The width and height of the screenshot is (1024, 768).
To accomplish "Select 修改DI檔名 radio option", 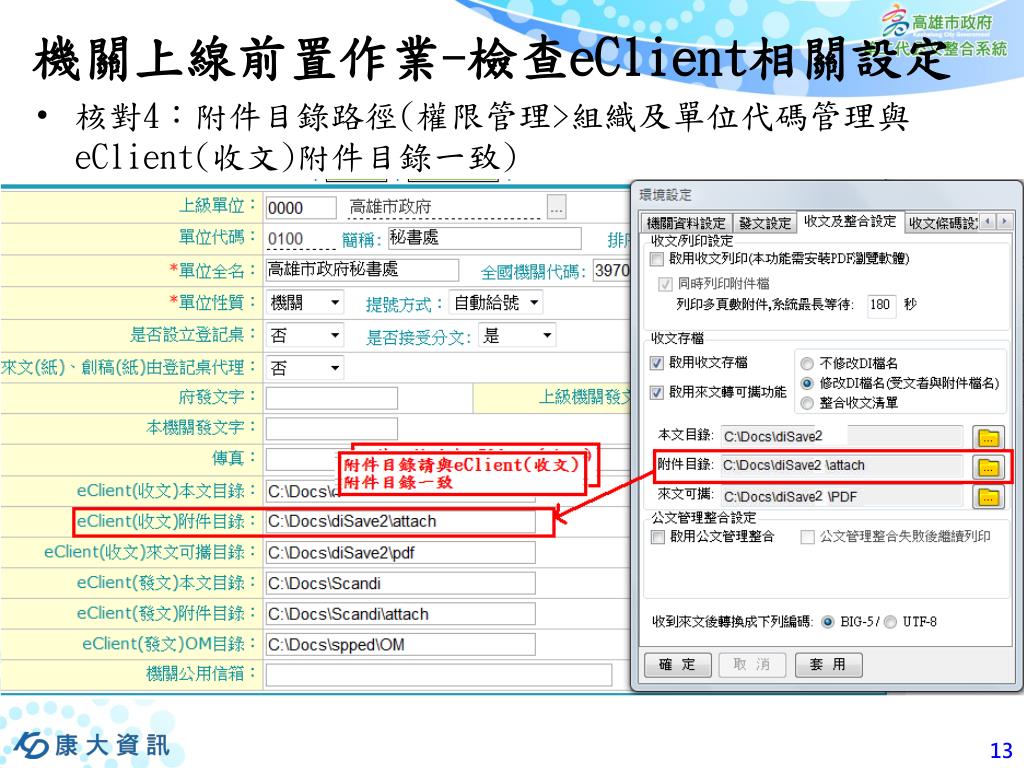I will tap(807, 383).
